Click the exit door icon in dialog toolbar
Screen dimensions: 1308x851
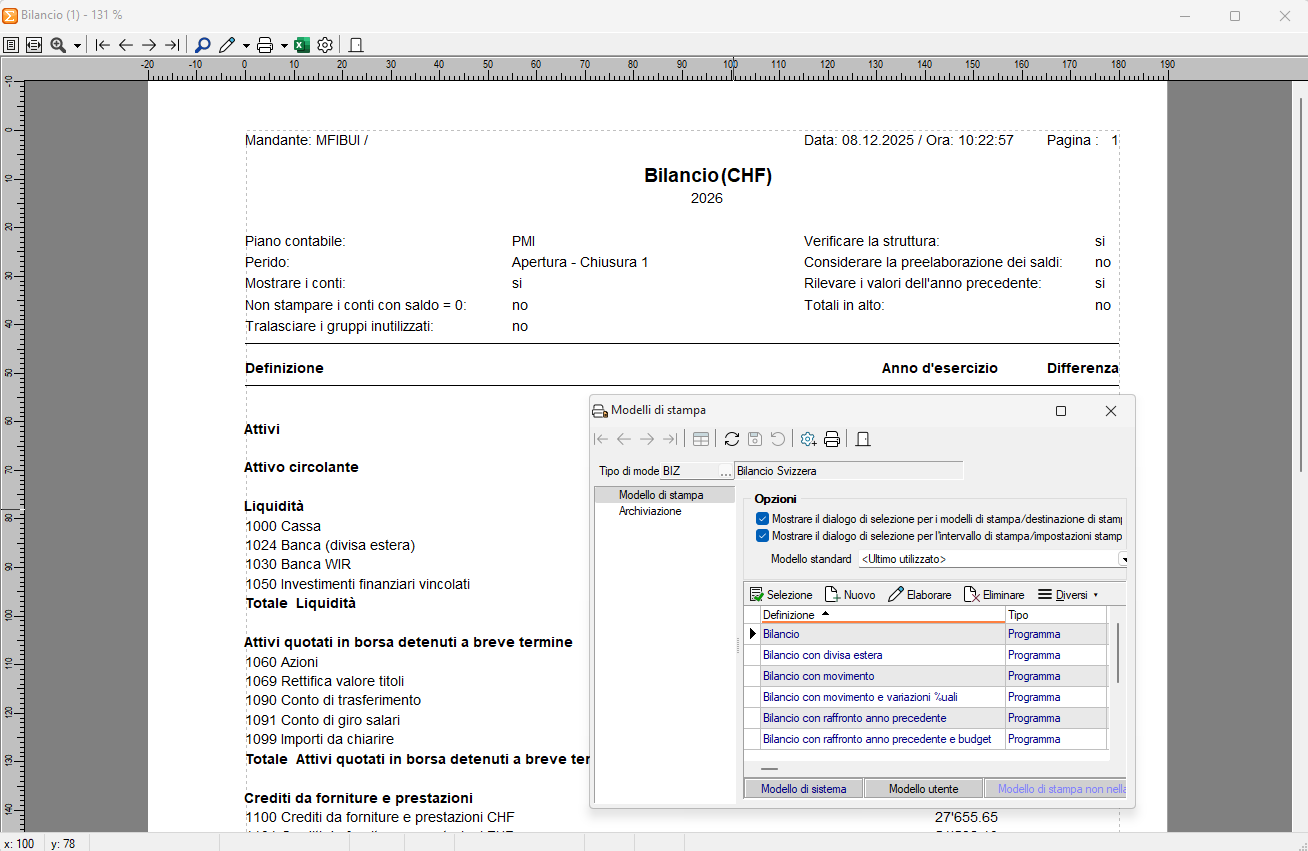pos(864,439)
